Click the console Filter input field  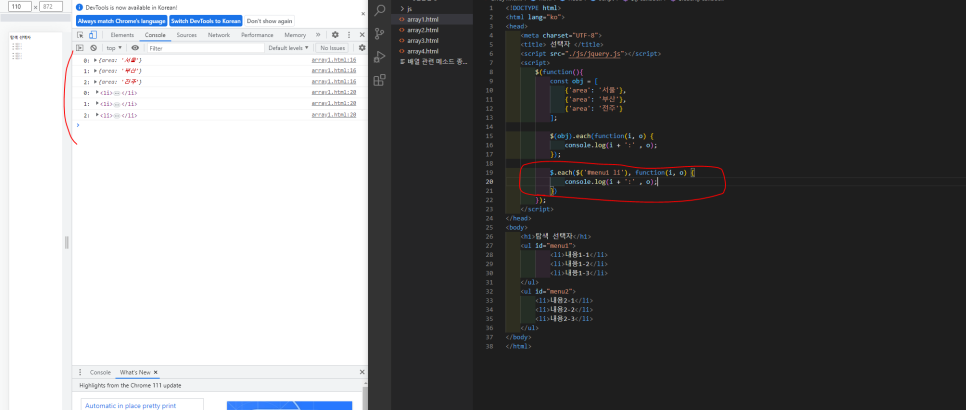click(x=205, y=47)
